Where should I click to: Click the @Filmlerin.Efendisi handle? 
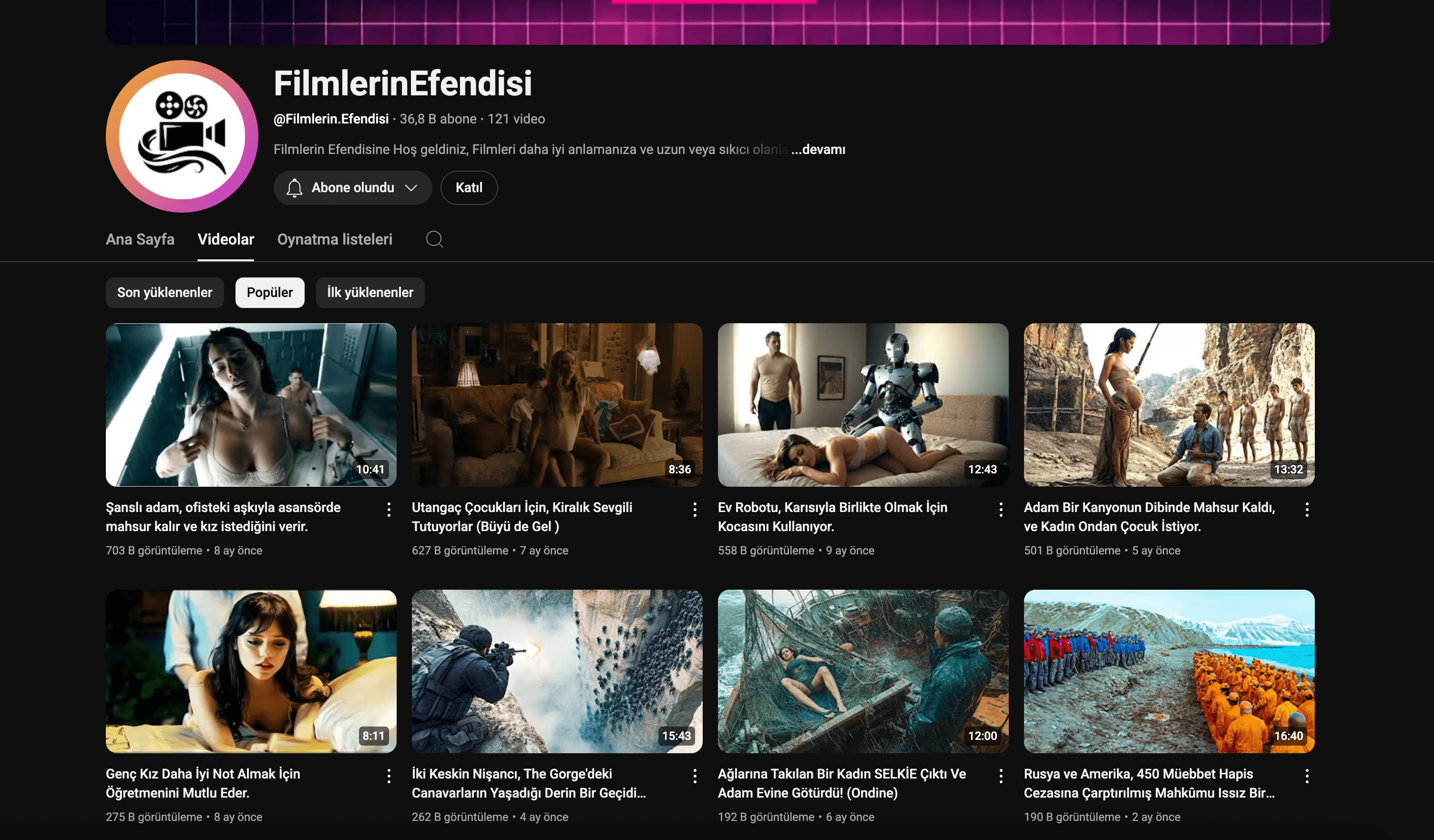click(x=331, y=119)
